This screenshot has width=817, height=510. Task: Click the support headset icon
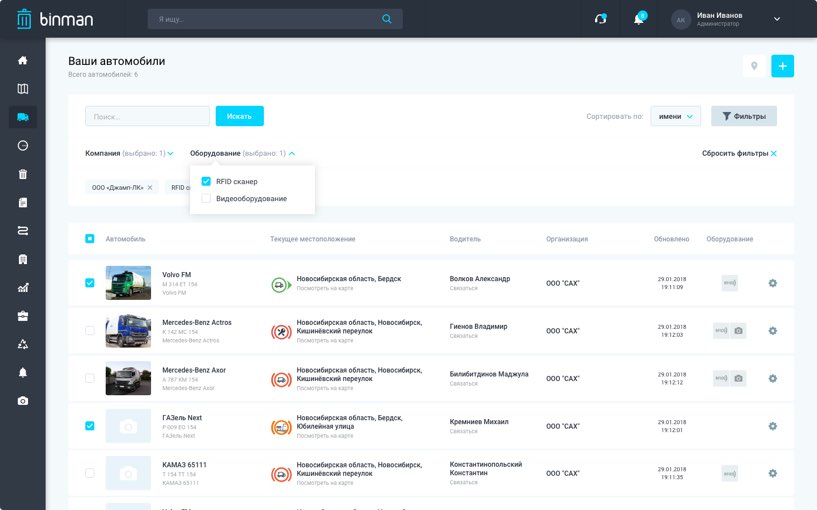point(600,19)
